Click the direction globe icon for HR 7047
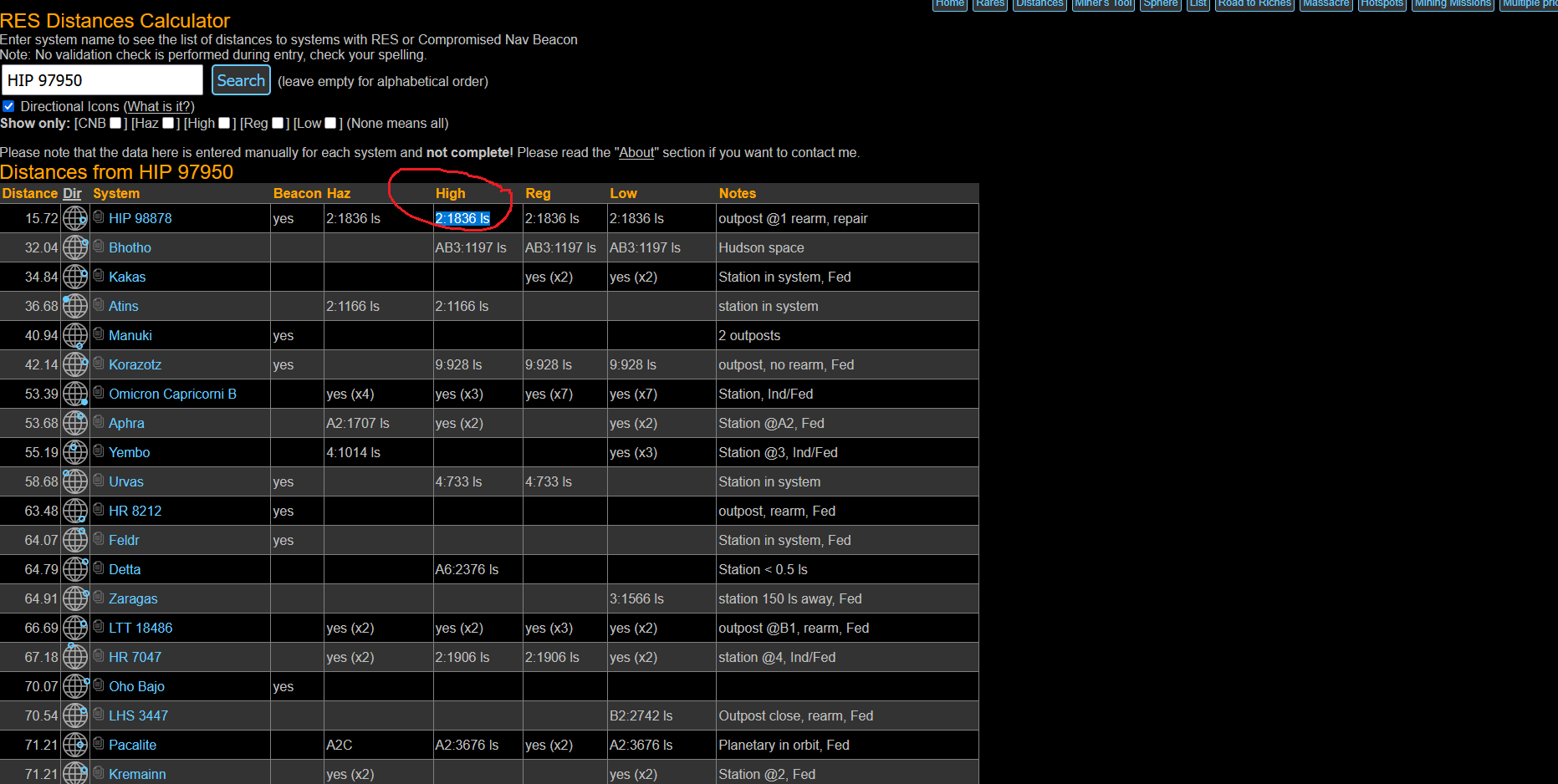The height and width of the screenshot is (784, 1558). (75, 657)
